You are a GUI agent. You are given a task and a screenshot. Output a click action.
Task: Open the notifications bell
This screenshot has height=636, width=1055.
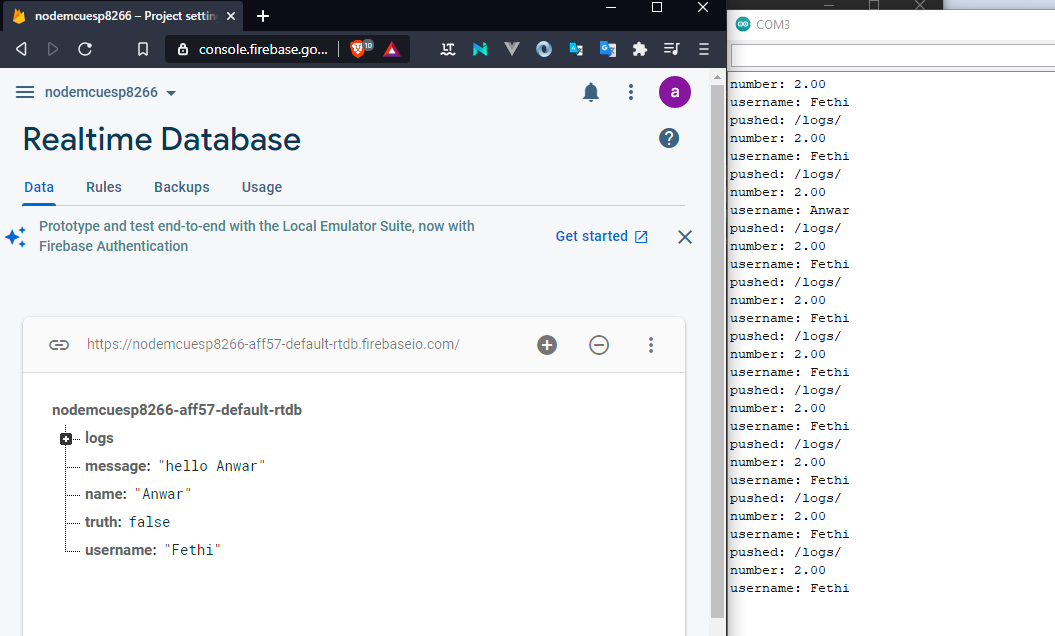(x=591, y=92)
